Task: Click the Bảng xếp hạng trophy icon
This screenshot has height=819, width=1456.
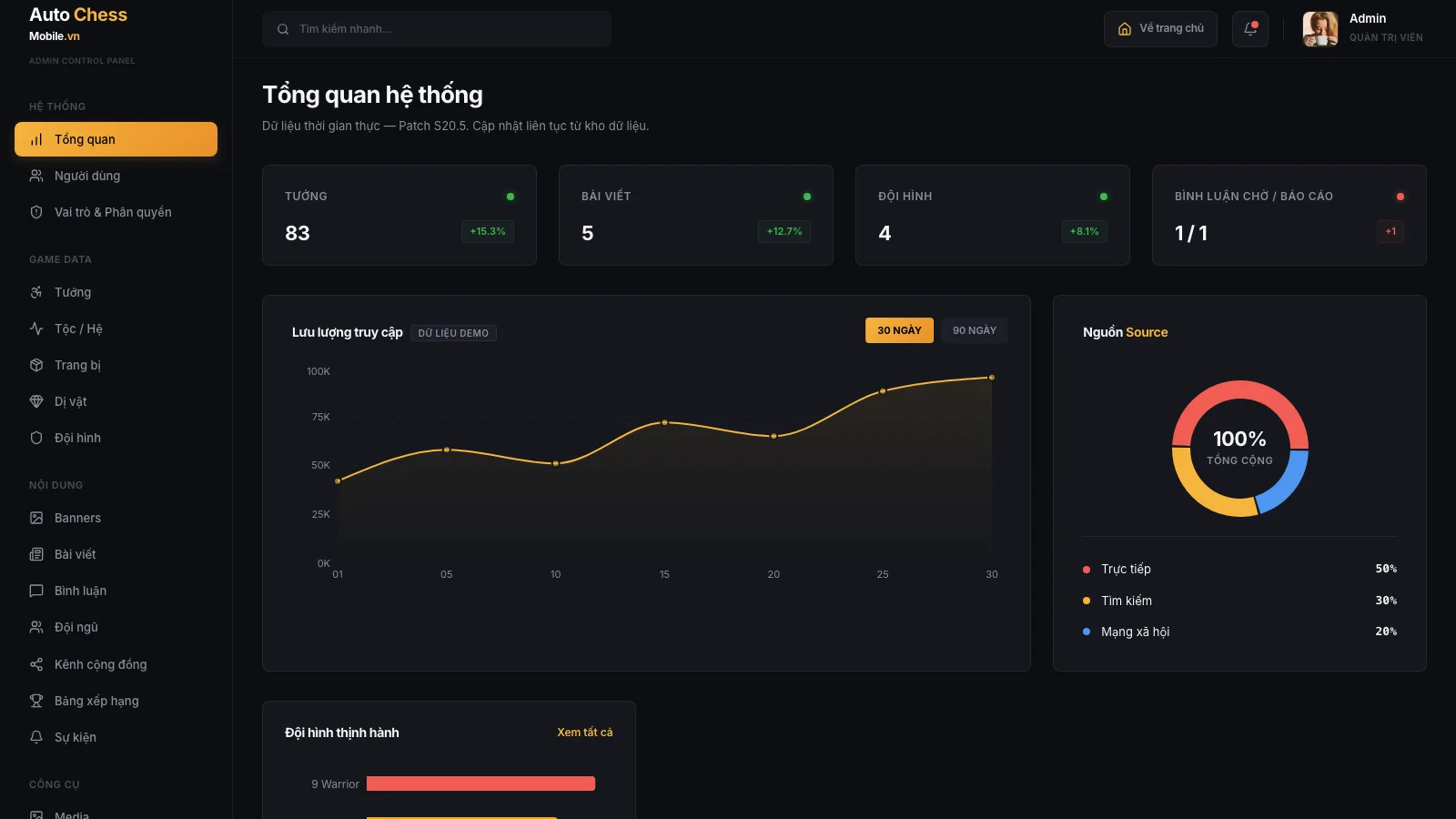Action: pos(36,701)
